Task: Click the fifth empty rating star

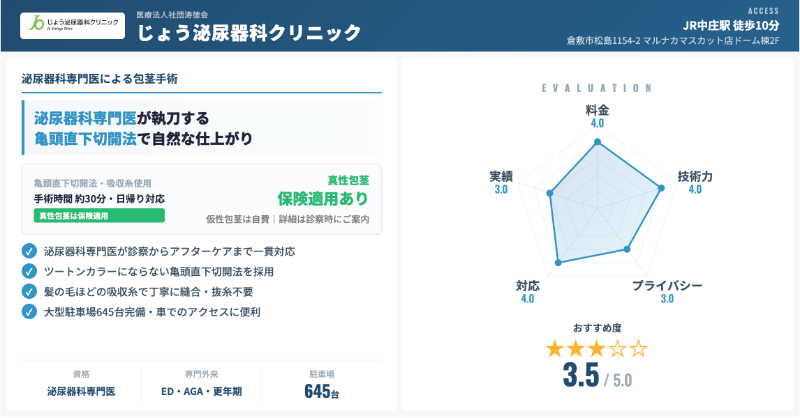Action: [639, 348]
